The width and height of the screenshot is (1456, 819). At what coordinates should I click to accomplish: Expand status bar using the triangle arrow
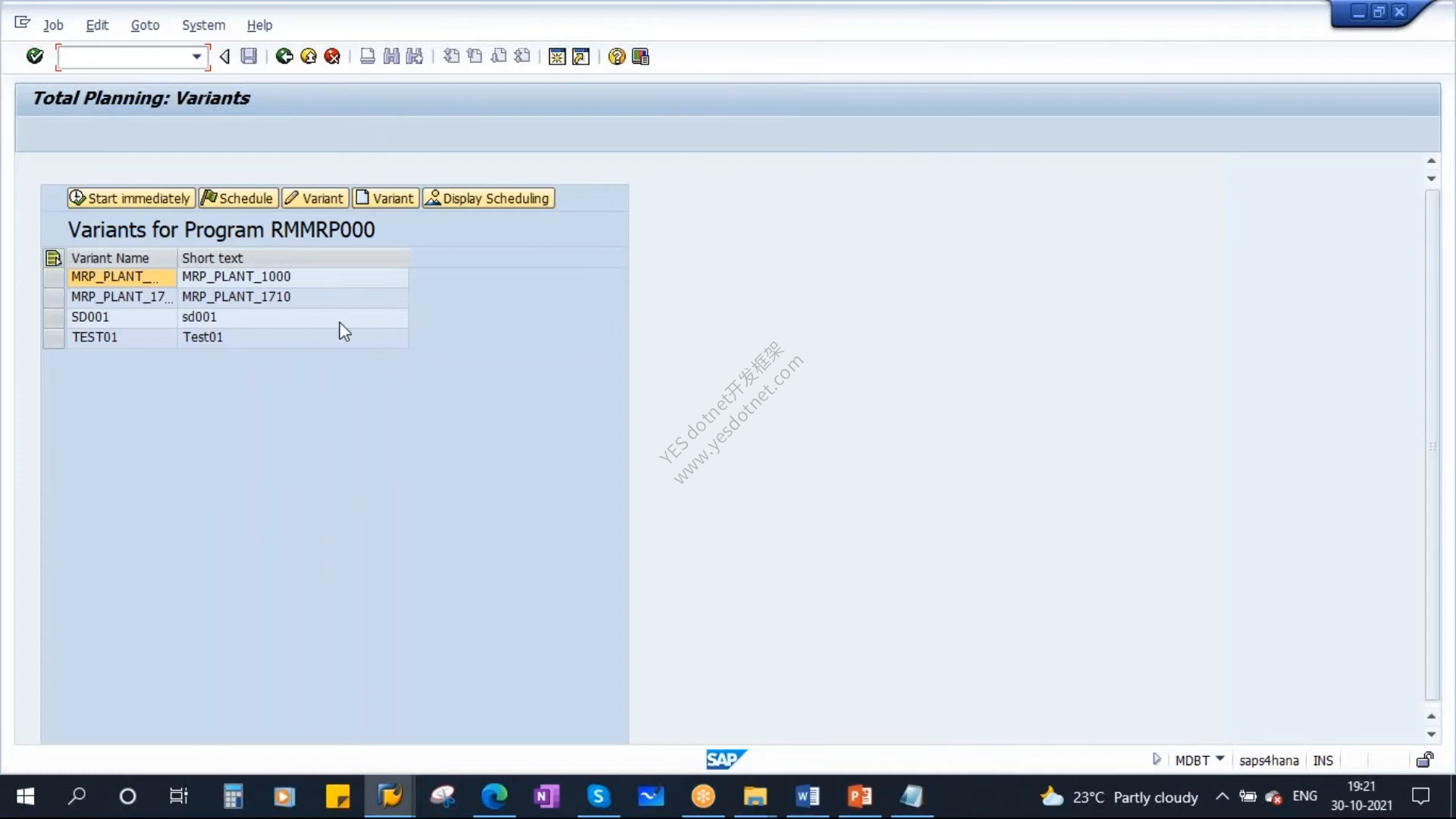pyautogui.click(x=1156, y=759)
